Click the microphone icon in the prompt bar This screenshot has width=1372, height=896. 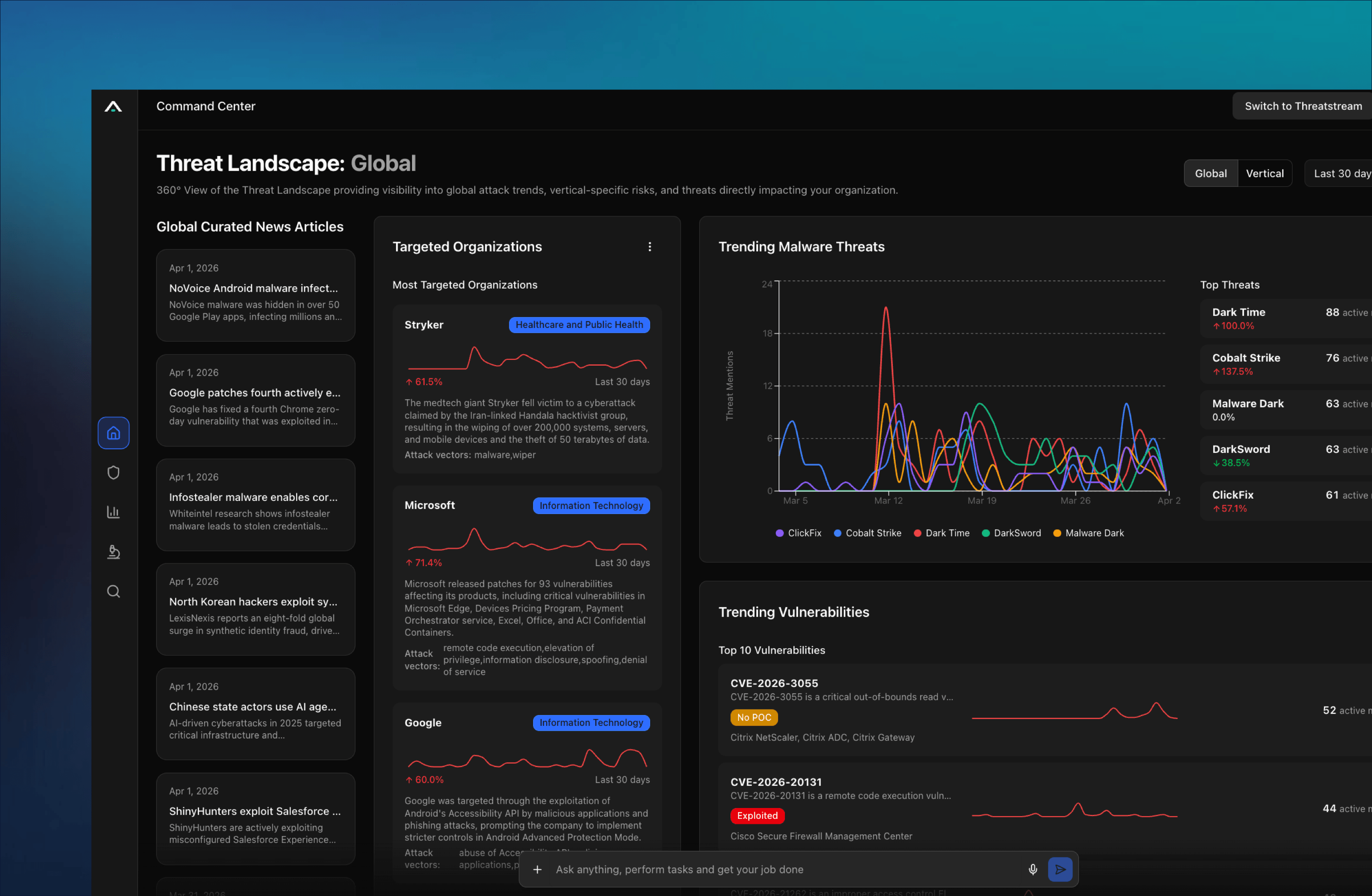[1033, 869]
